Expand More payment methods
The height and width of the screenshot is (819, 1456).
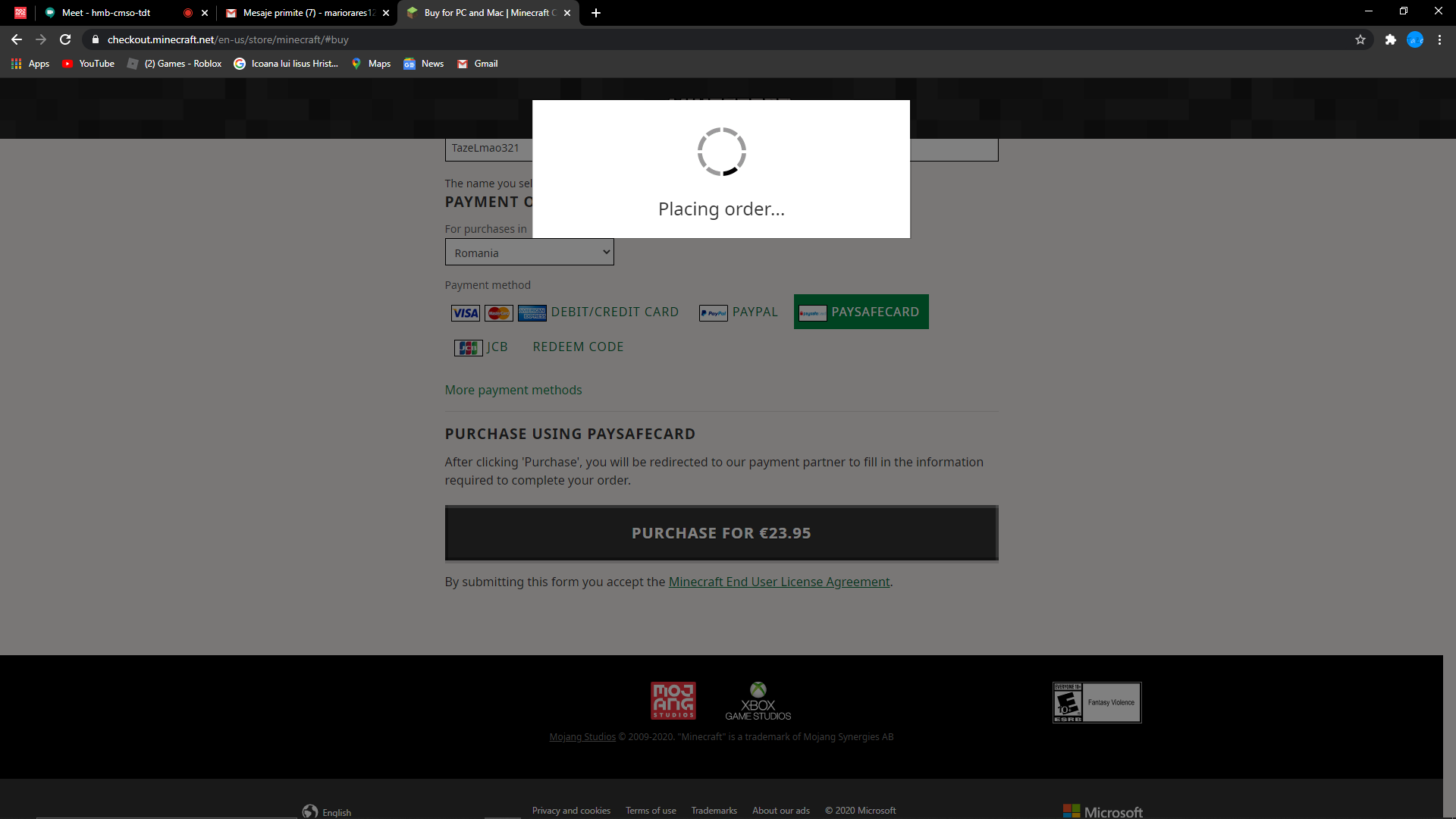coord(513,390)
